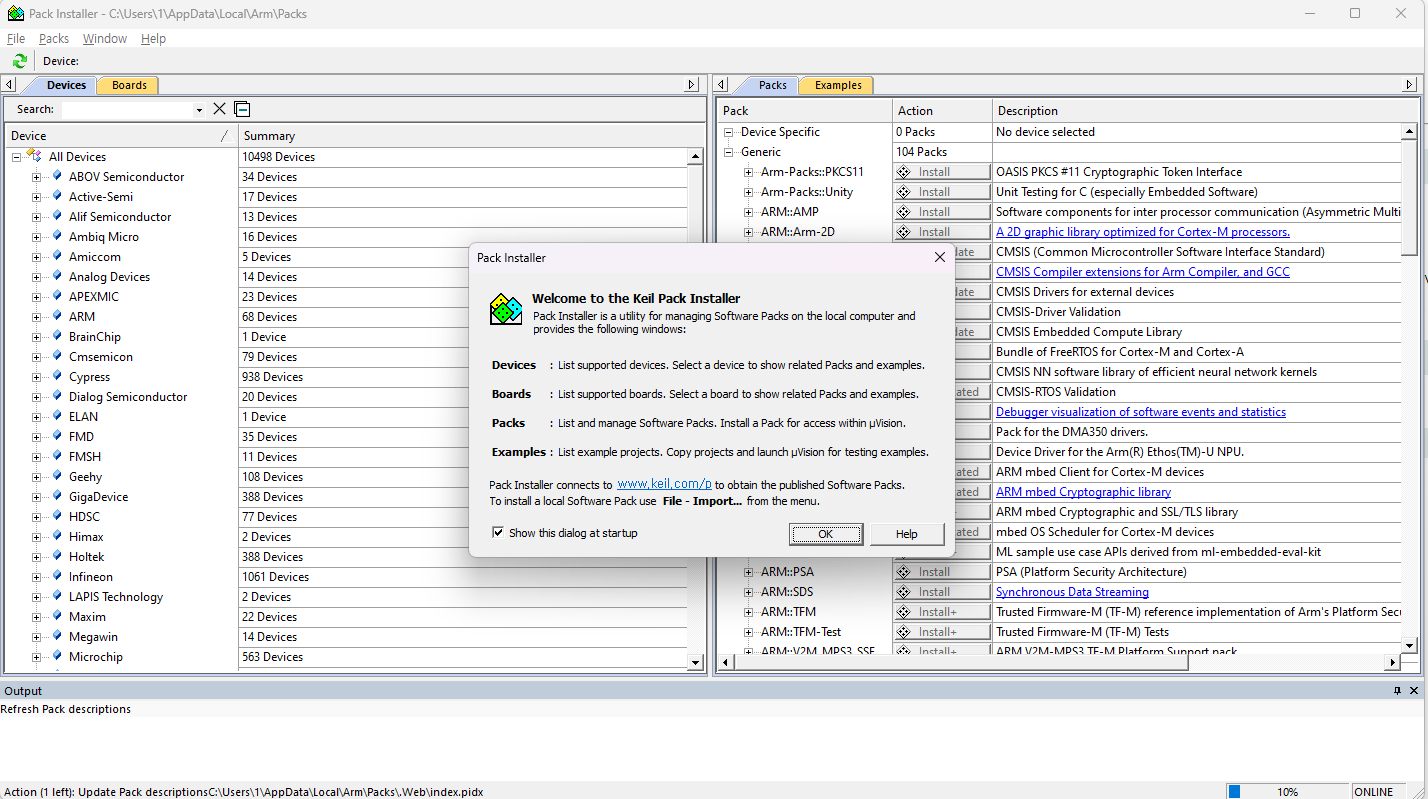Click into the Search input field
The width and height of the screenshot is (1428, 799).
coord(127,110)
